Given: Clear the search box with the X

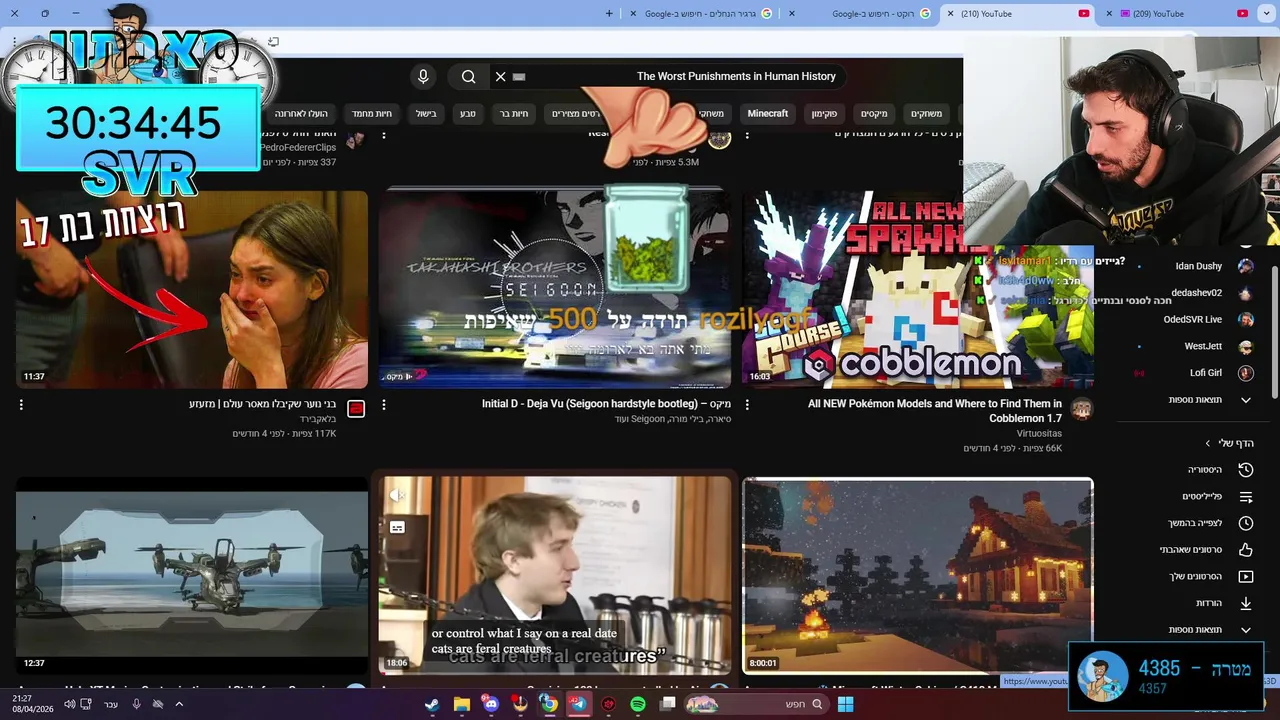Looking at the screenshot, I should click(x=501, y=77).
